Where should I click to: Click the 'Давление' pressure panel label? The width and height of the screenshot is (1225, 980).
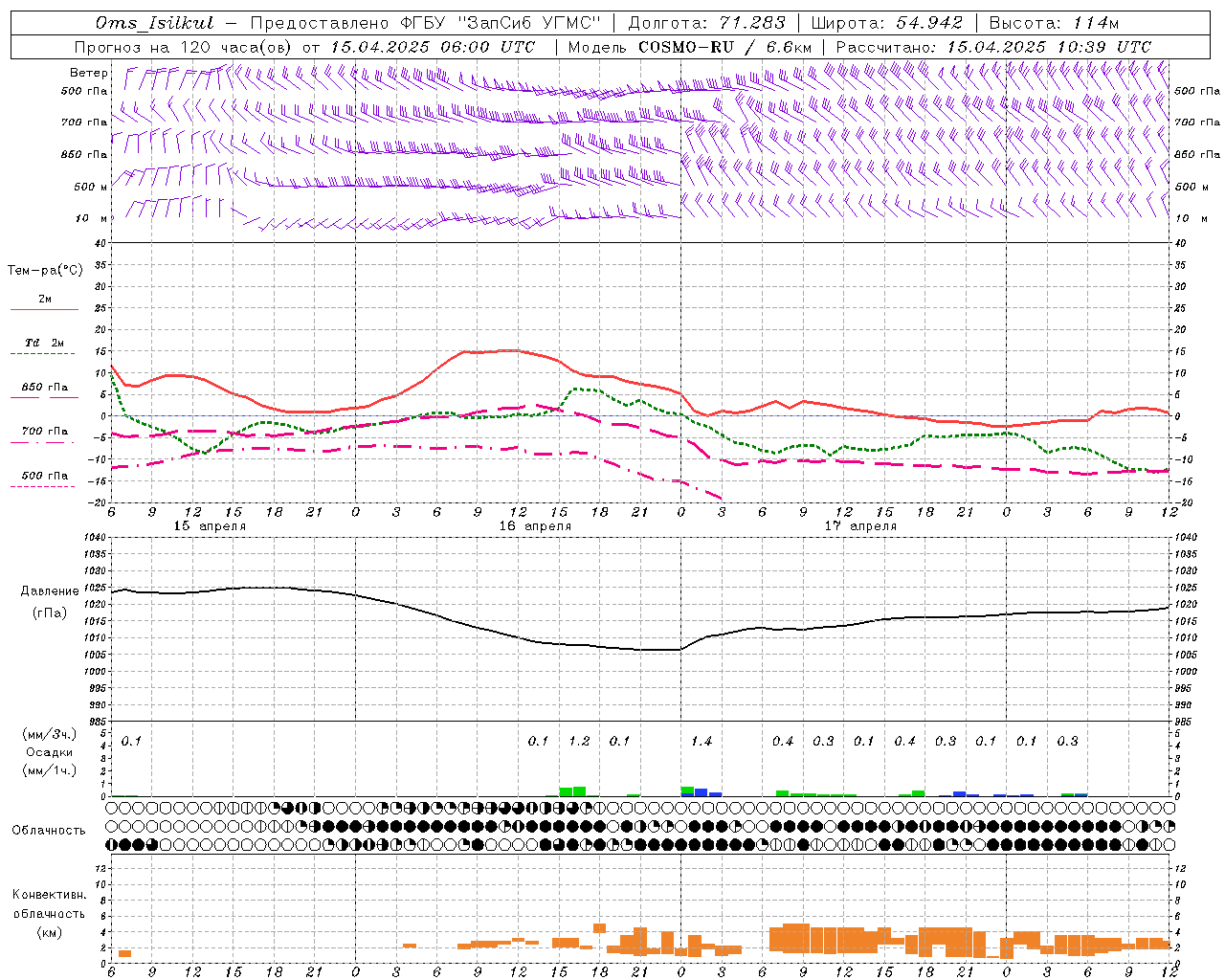(50, 591)
